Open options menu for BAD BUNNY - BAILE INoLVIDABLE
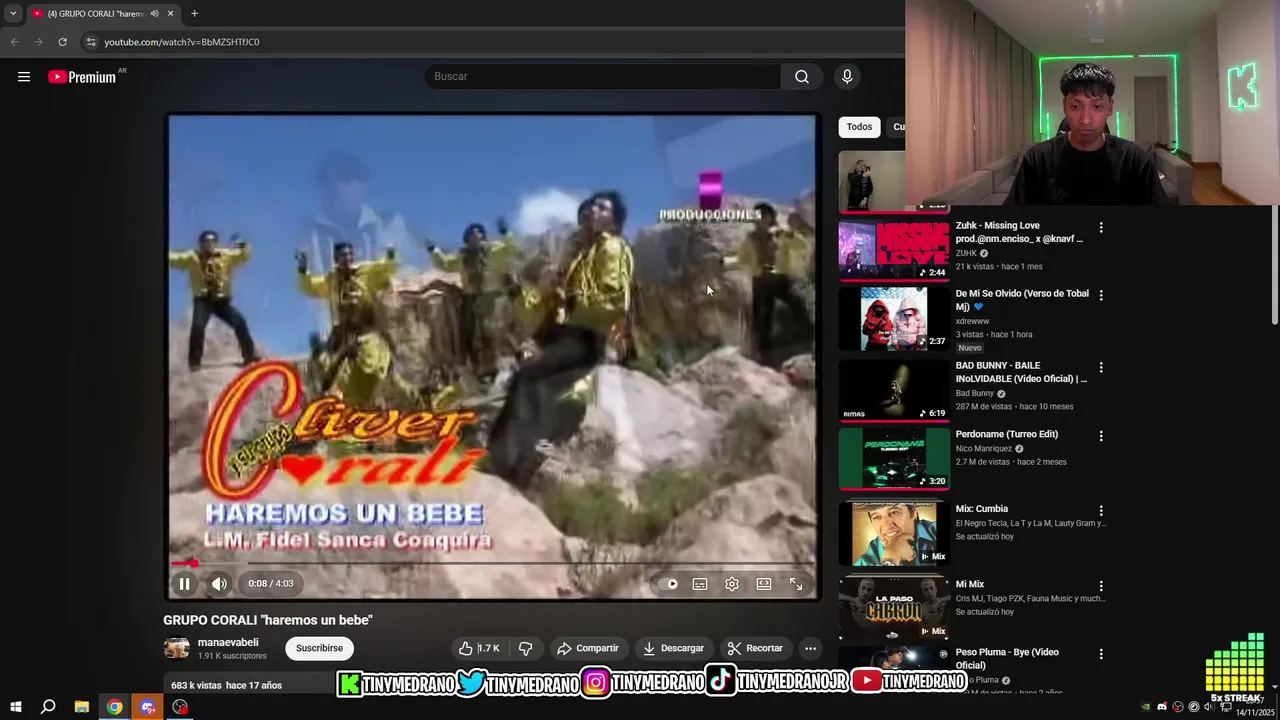The image size is (1280, 720). 1101,368
